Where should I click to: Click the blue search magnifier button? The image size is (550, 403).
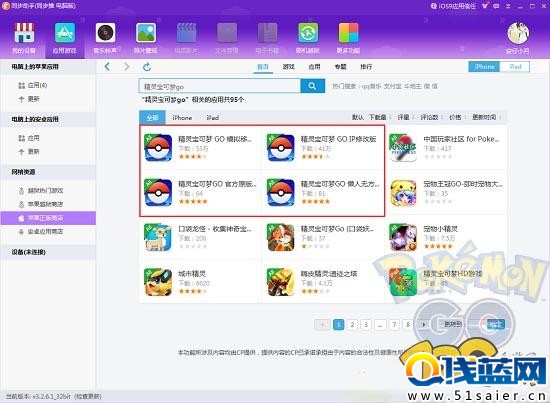click(x=313, y=86)
